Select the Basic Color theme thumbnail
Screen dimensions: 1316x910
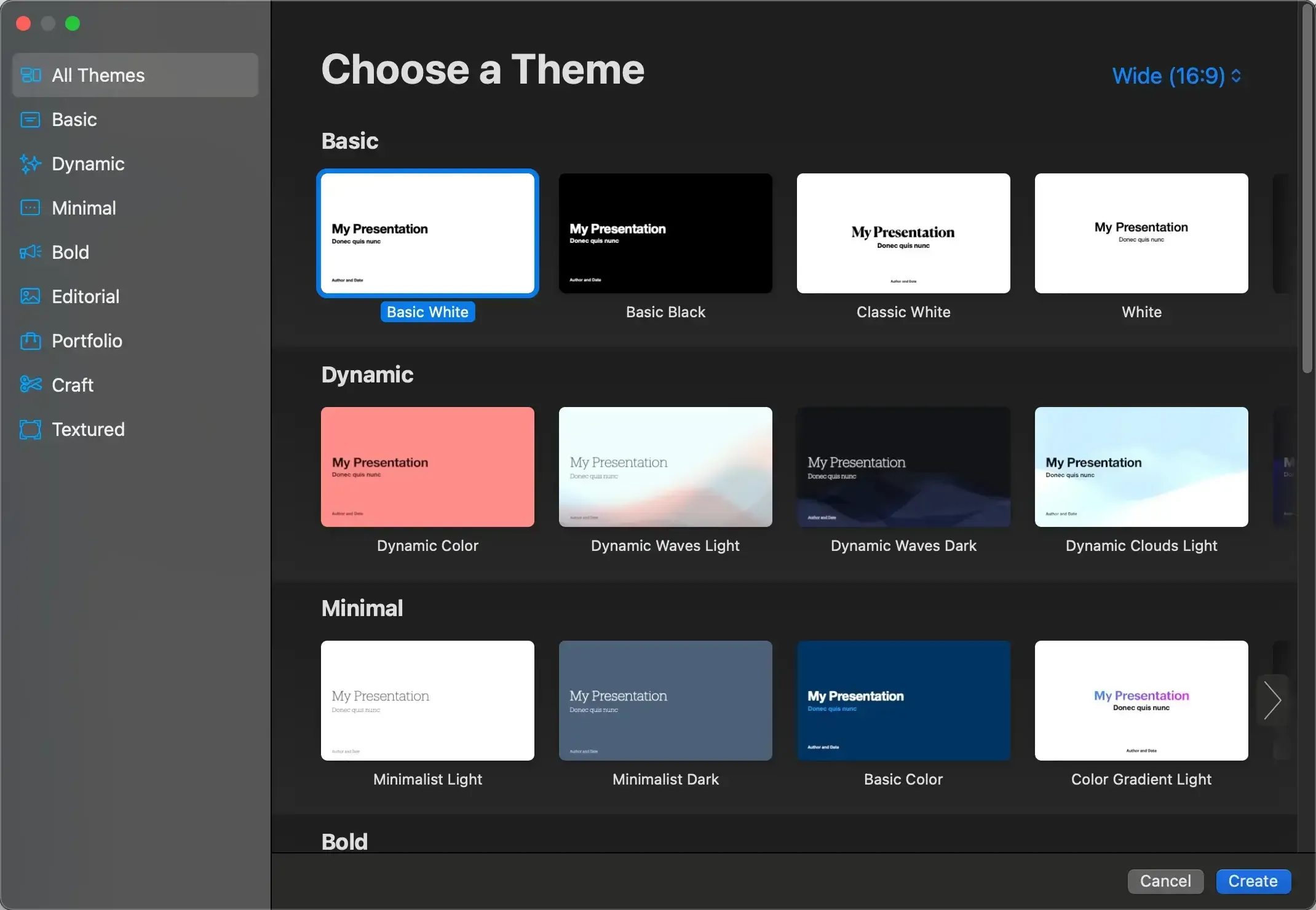pyautogui.click(x=903, y=700)
